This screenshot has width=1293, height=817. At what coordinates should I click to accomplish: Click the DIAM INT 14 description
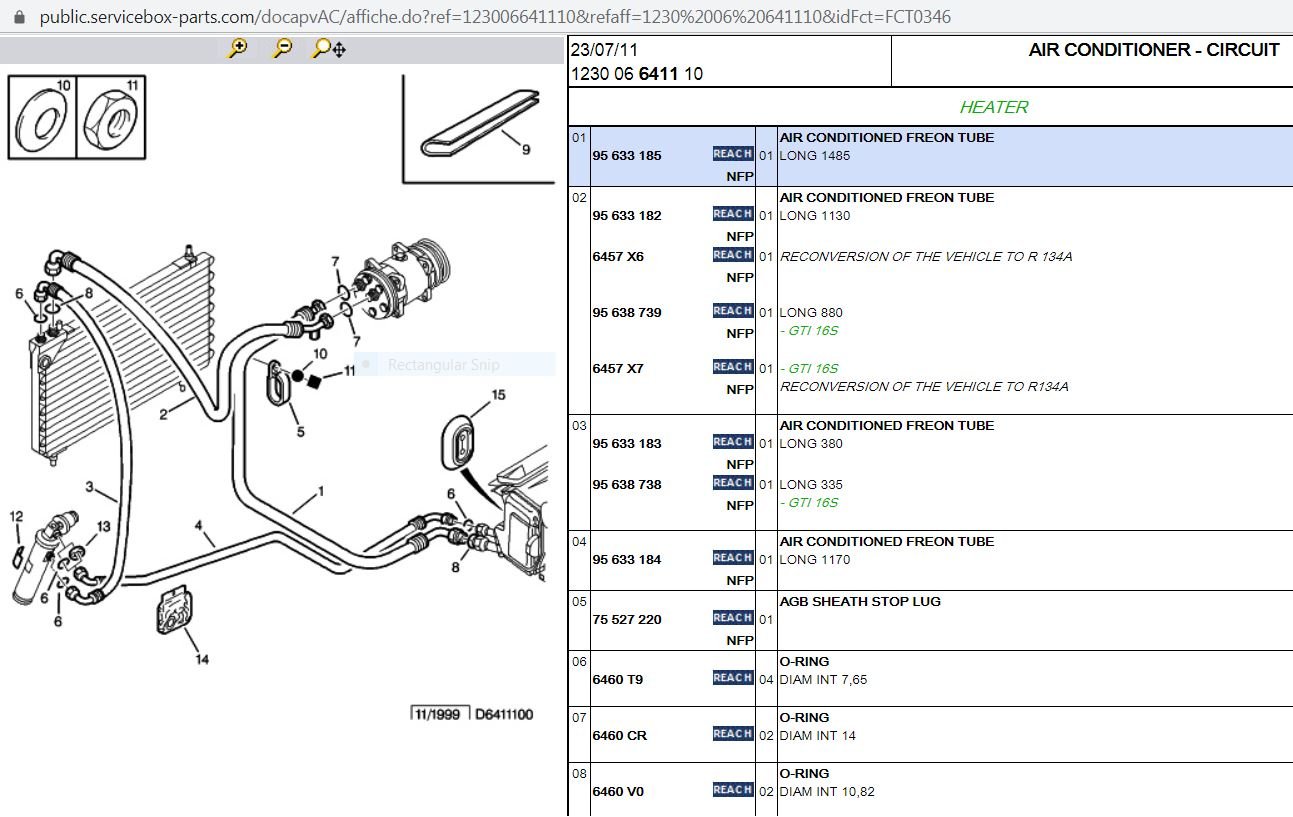coord(818,736)
